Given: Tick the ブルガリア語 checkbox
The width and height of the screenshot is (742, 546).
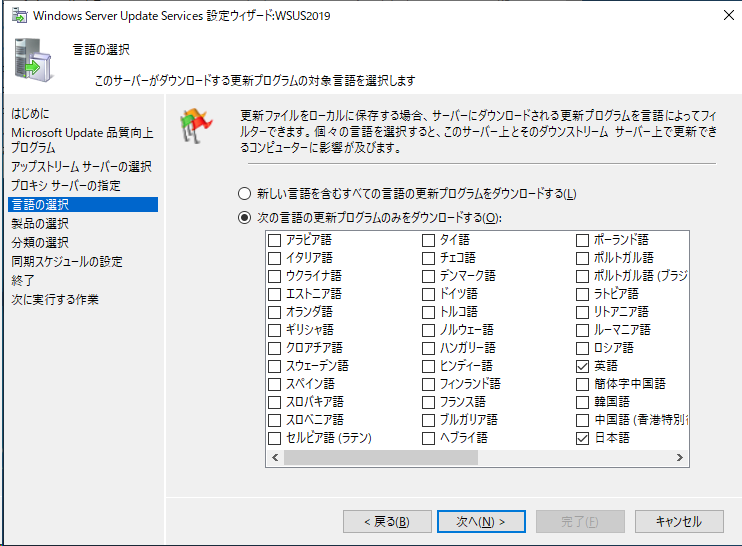Looking at the screenshot, I should [x=428, y=420].
